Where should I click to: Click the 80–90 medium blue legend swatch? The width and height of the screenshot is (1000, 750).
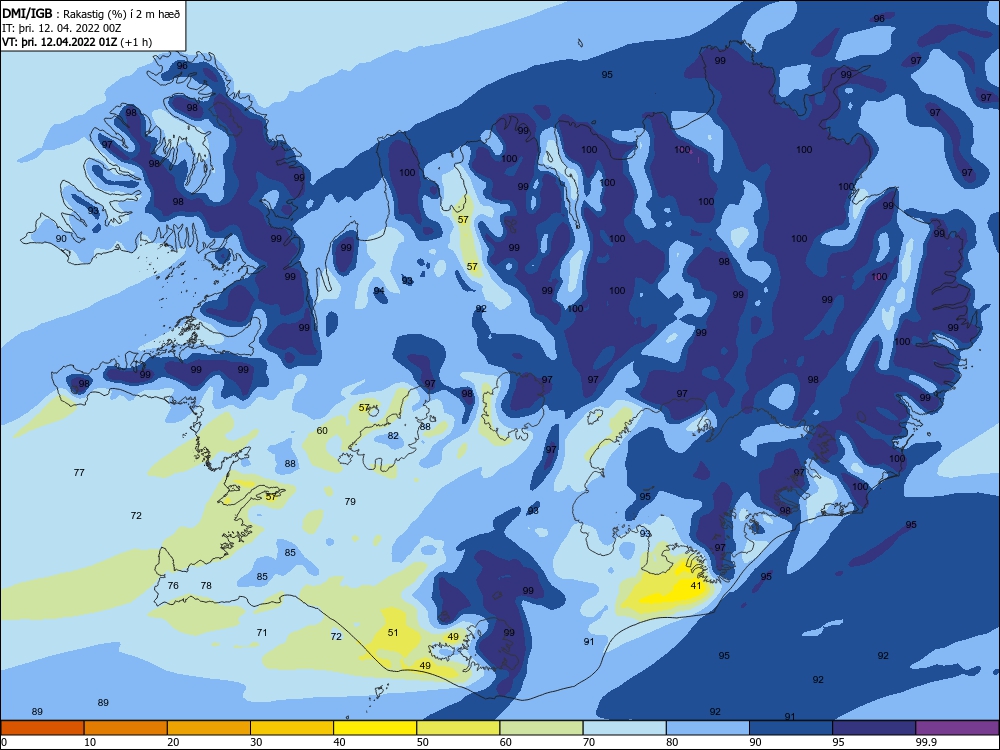708,728
